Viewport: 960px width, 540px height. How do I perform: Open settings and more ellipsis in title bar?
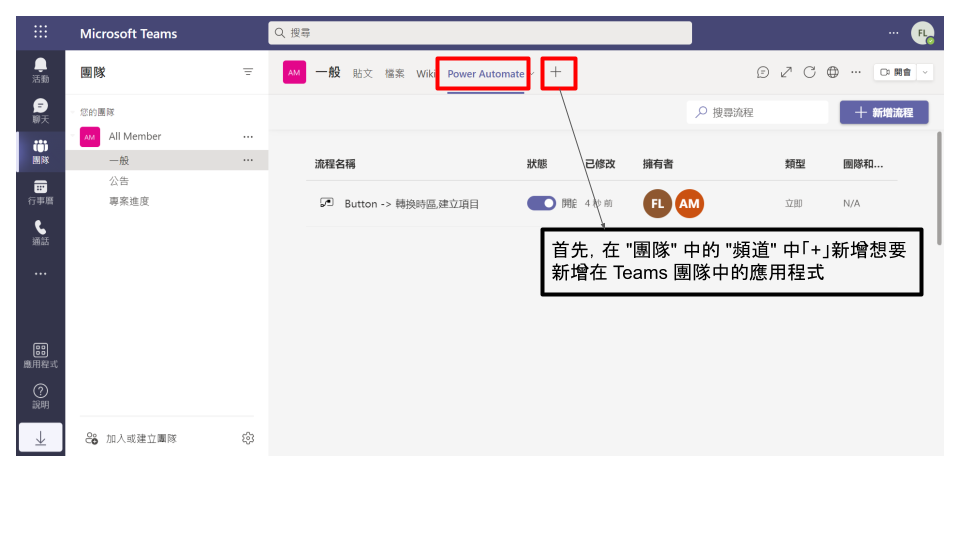894,33
